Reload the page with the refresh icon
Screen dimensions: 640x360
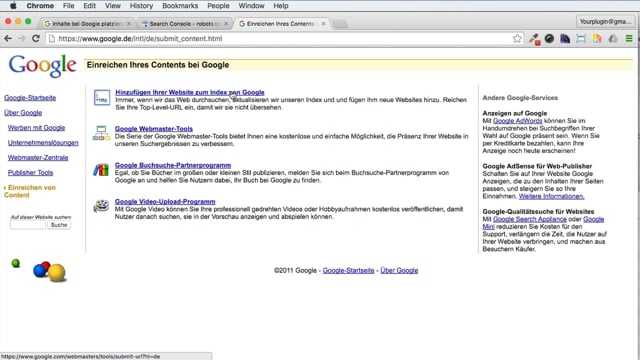tap(36, 38)
